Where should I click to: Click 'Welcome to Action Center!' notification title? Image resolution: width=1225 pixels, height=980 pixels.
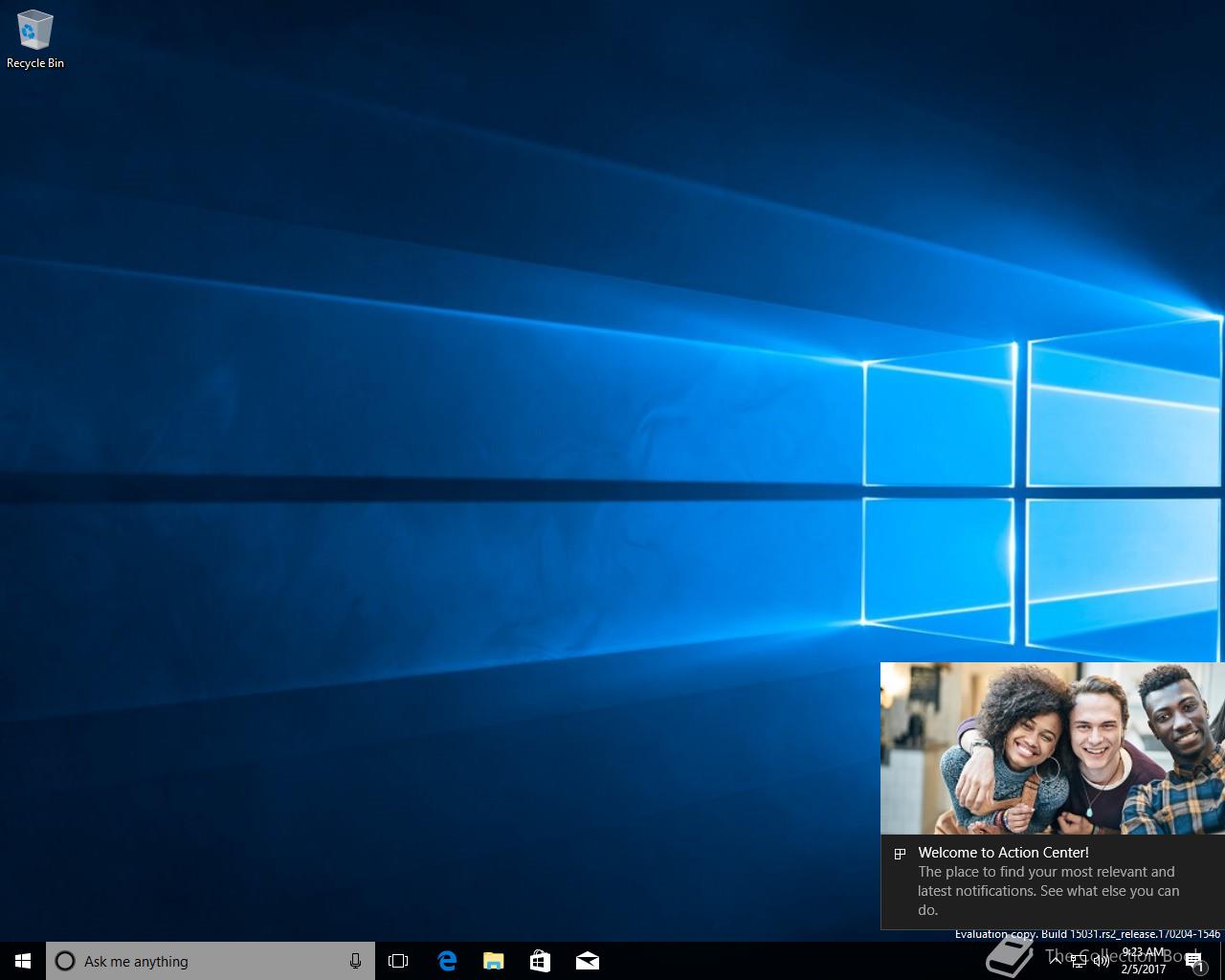click(1003, 853)
